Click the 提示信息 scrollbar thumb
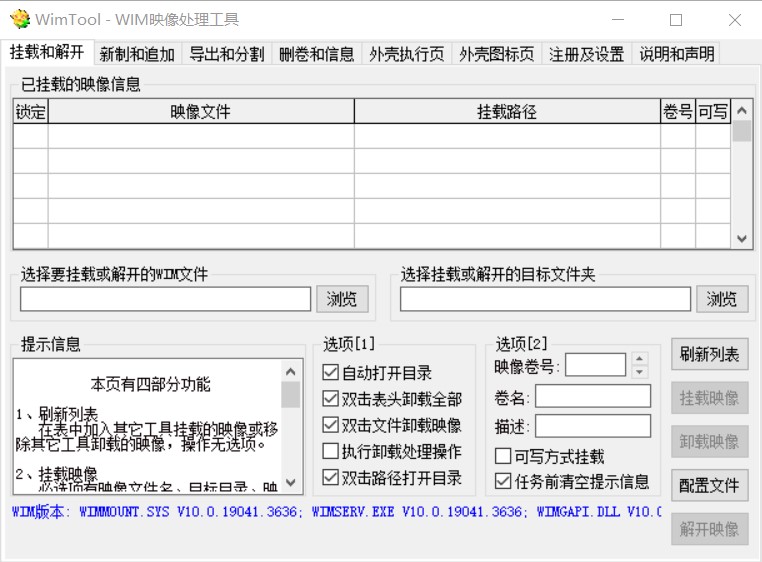 click(x=291, y=395)
